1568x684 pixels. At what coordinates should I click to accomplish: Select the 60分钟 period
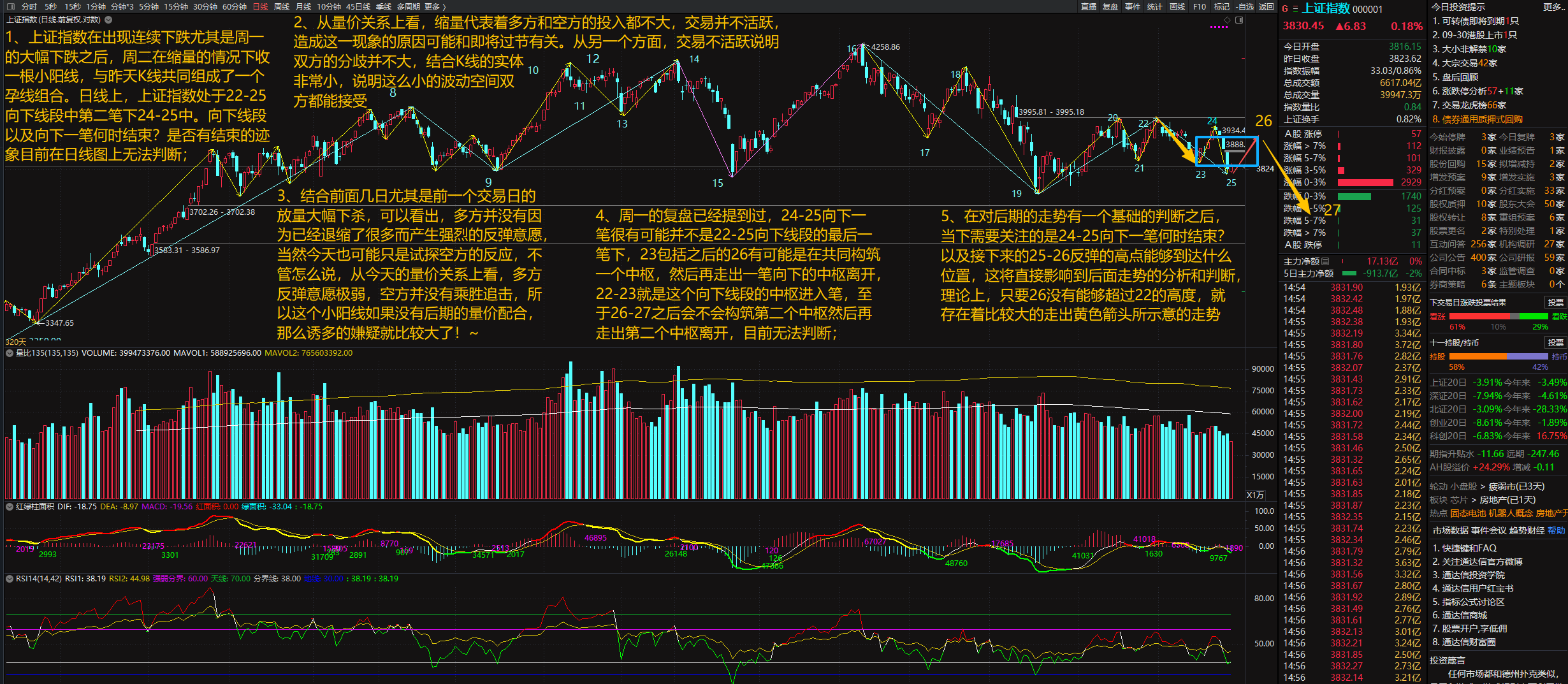click(235, 6)
